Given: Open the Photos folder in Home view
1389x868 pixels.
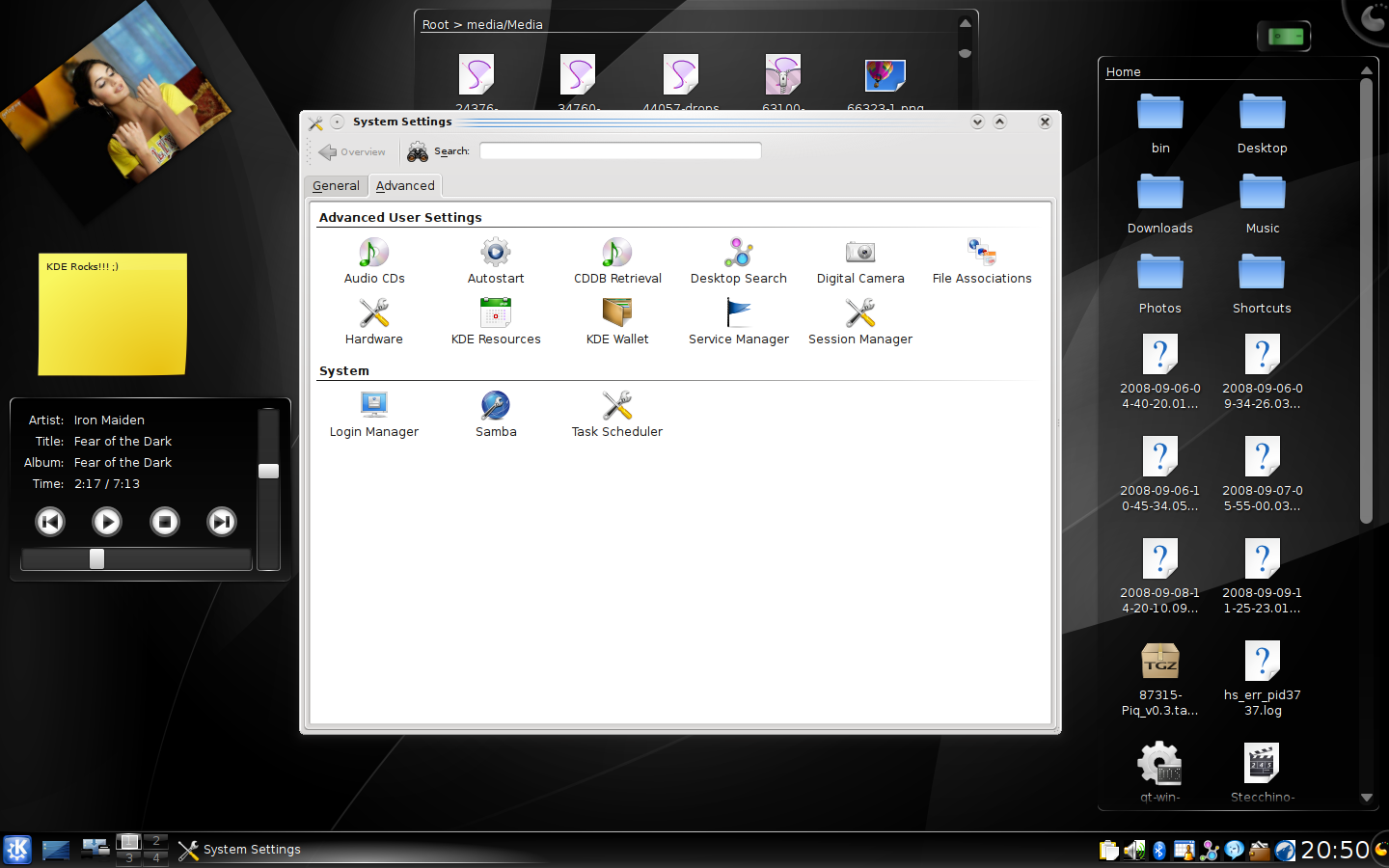Looking at the screenshot, I should [1160, 285].
